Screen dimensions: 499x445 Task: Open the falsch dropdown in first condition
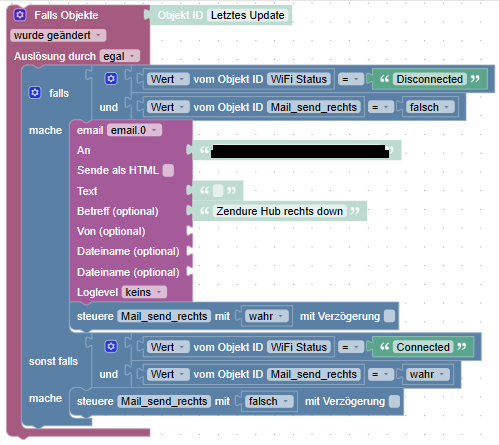point(430,107)
